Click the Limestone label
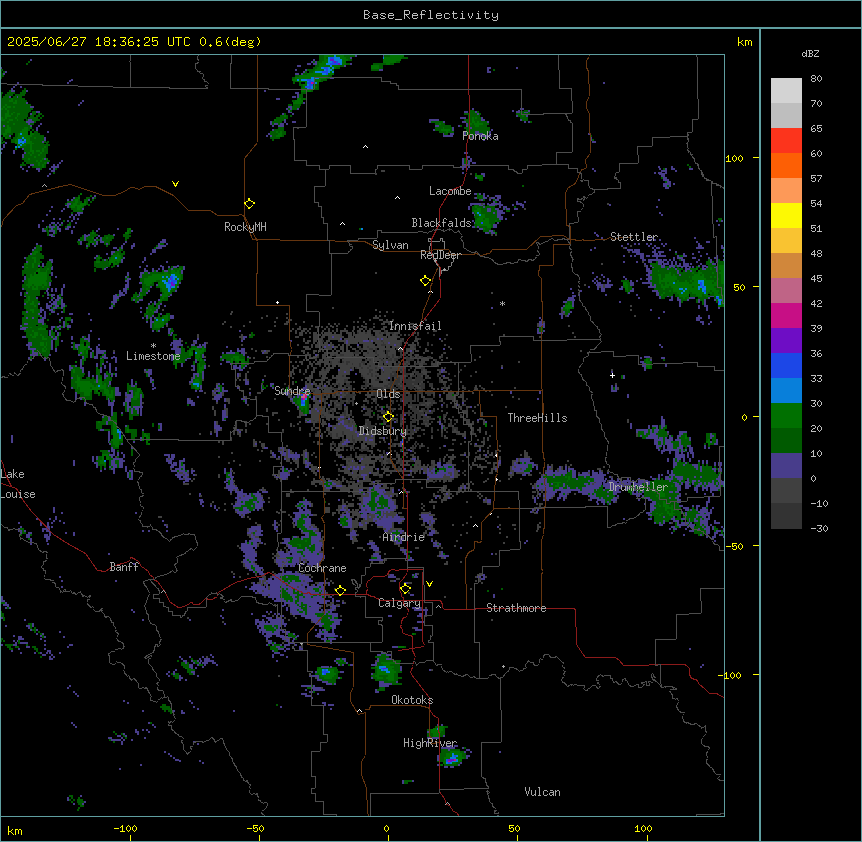The width and height of the screenshot is (862, 842). click(153, 356)
